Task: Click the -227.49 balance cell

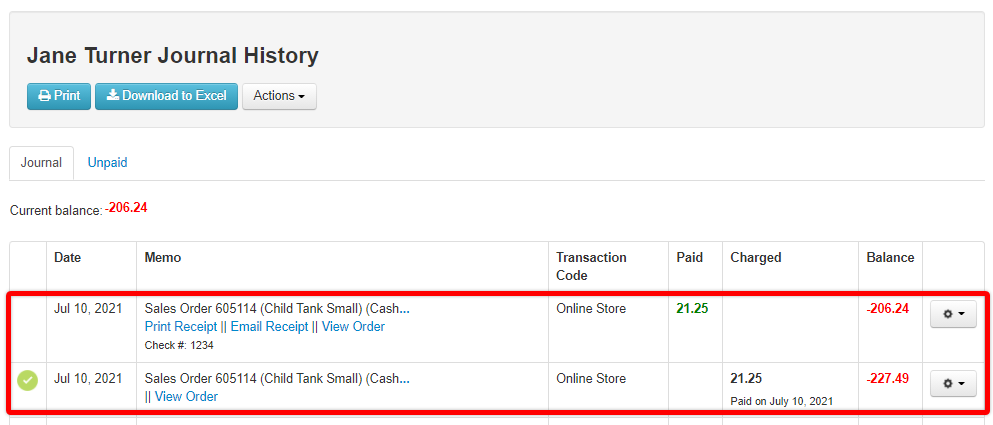Action: pos(887,379)
